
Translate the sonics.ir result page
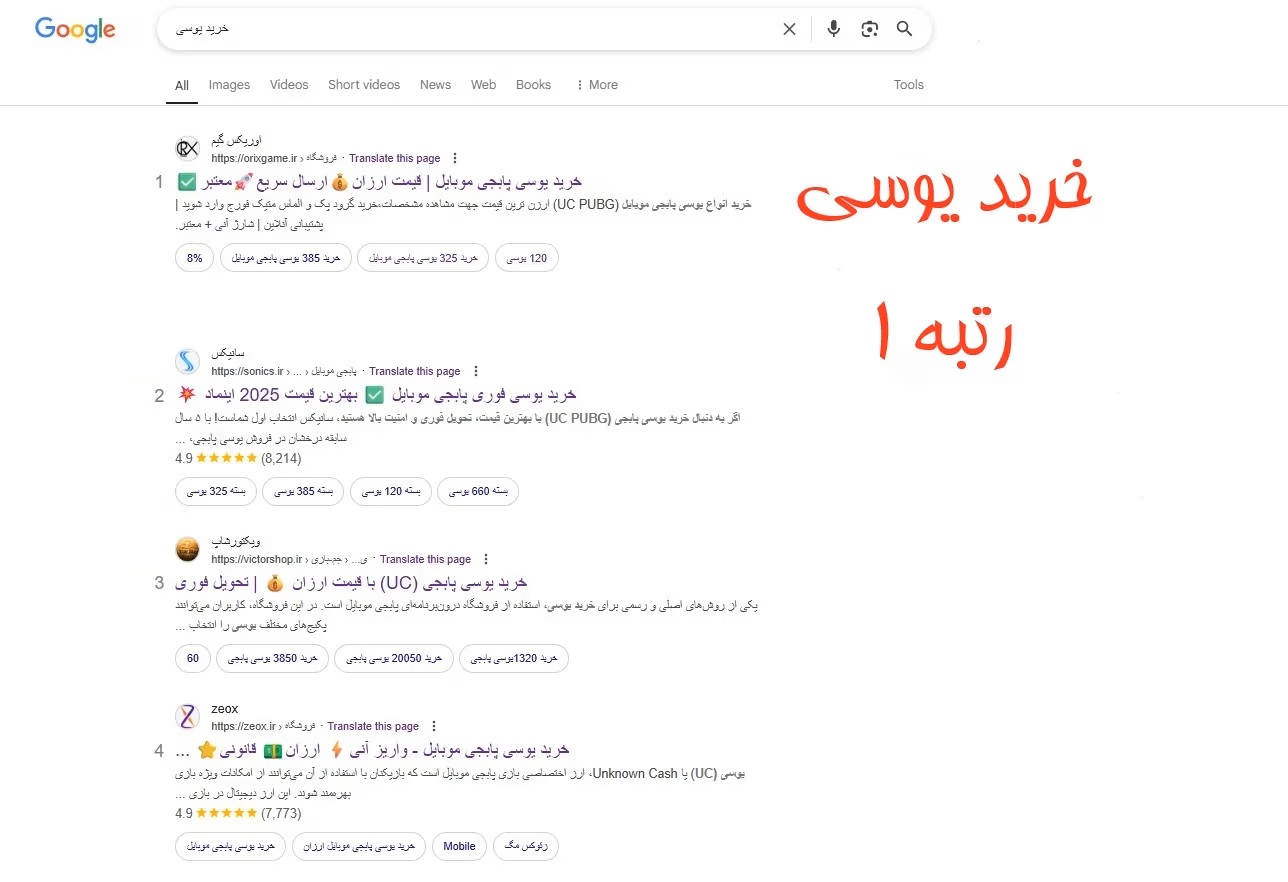(x=415, y=371)
